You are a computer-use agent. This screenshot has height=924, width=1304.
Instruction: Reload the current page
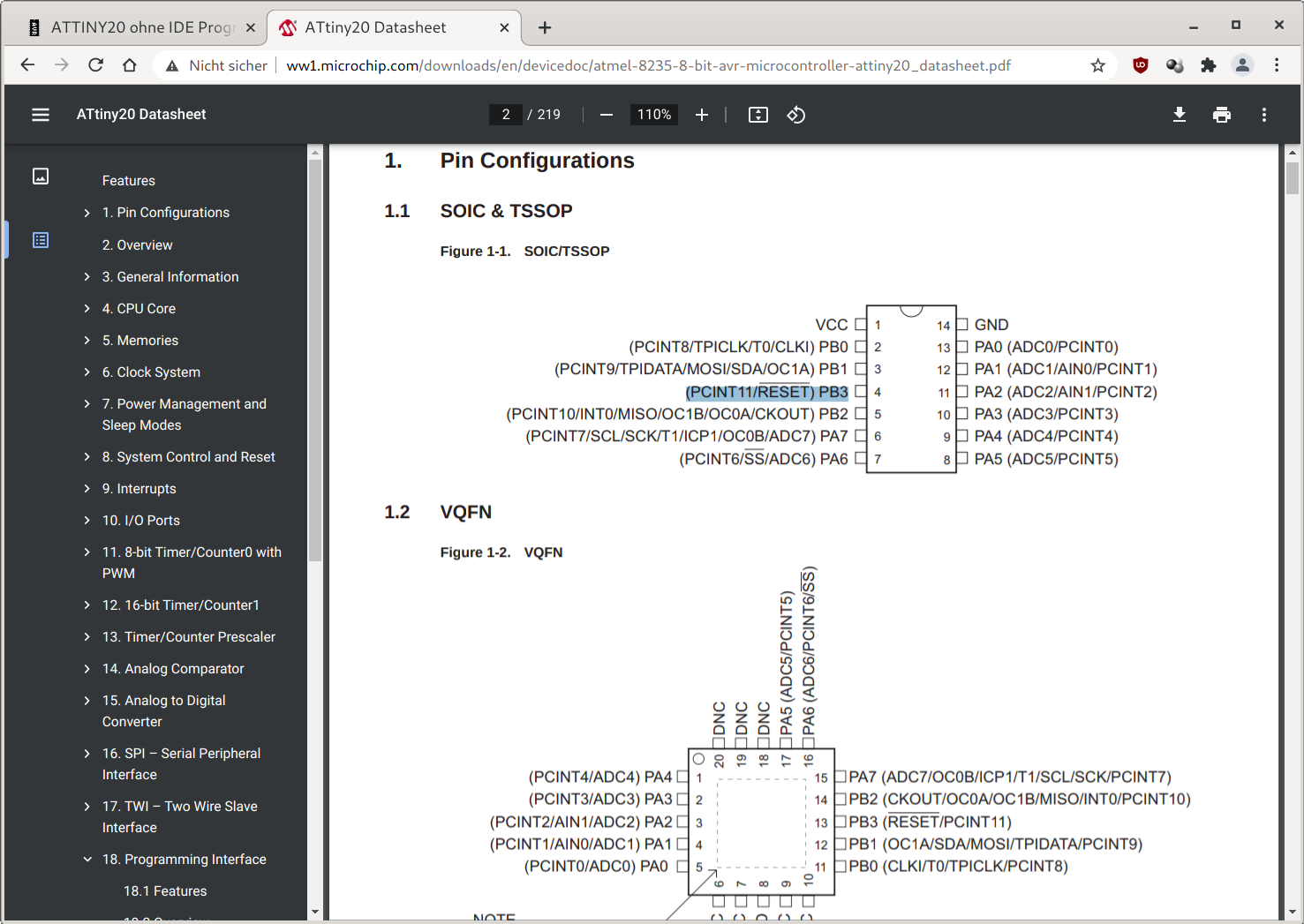tap(95, 65)
